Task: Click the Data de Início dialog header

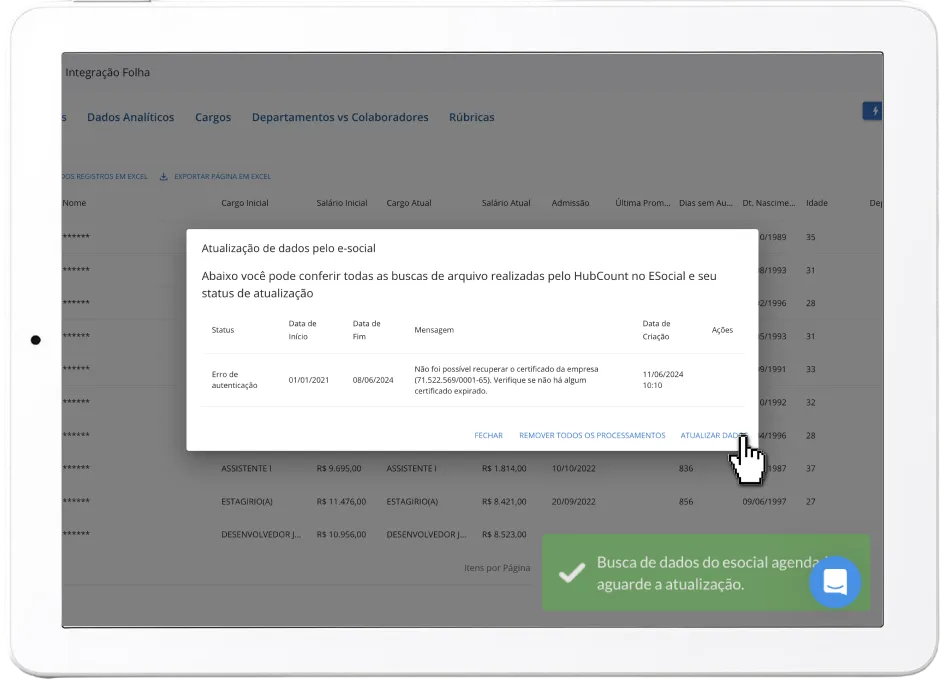Action: click(302, 330)
